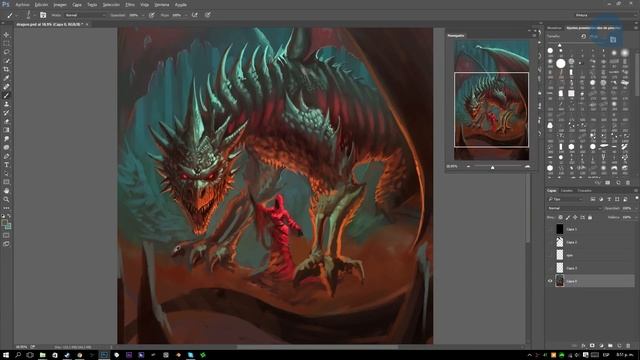Viewport: 640px width, 360px height.
Task: Click the foreground color swatch
Action: coord(4,223)
